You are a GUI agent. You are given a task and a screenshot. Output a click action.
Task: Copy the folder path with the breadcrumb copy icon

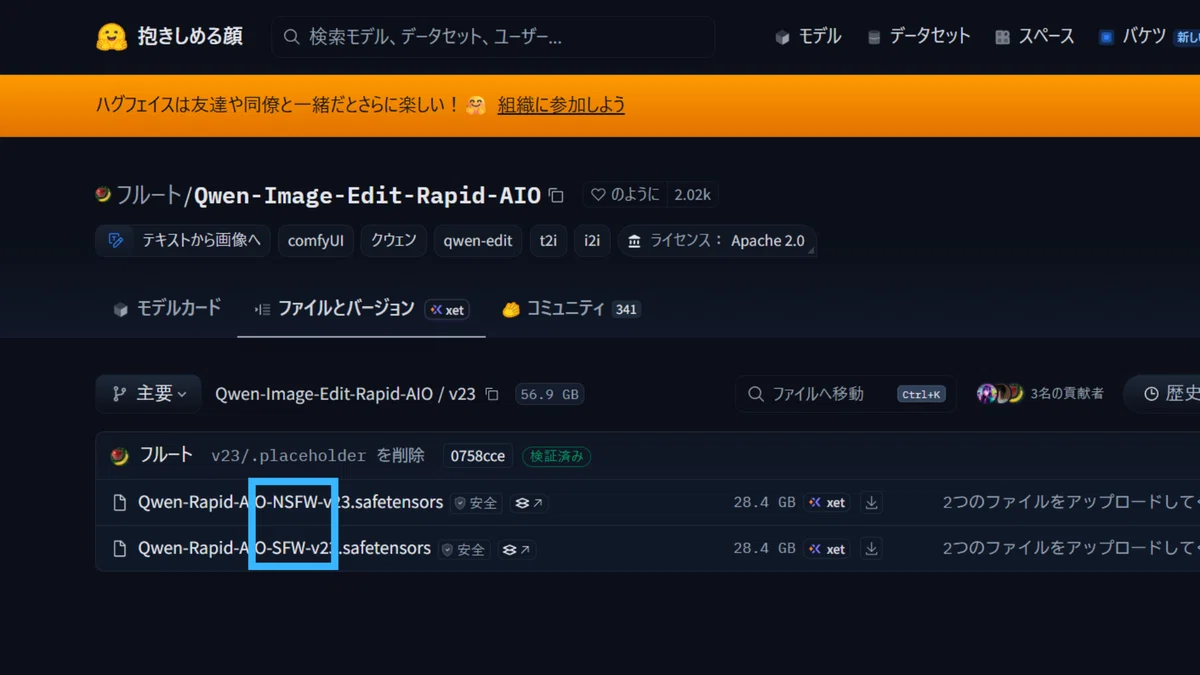pos(492,394)
